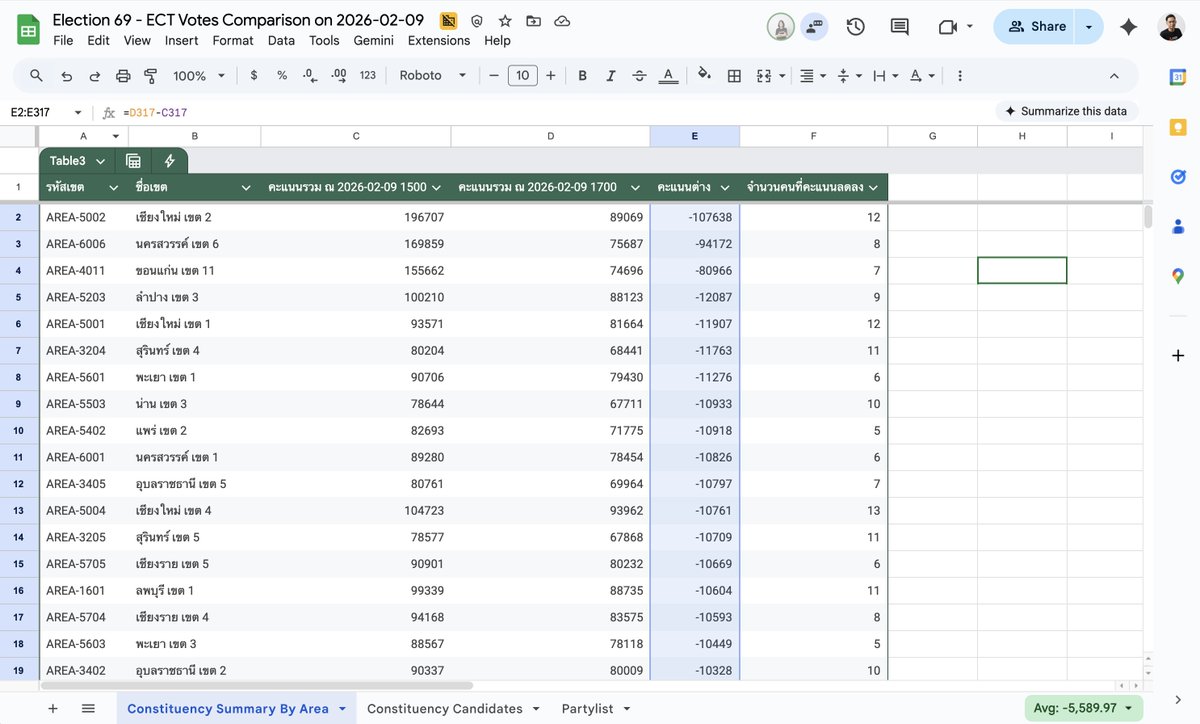
Task: Open text wrapping dropdown
Action: click(885, 75)
